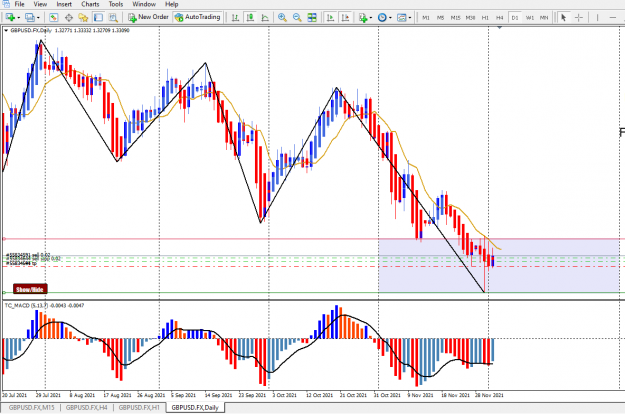Expand the Periods dropdown arrow
Image resolution: width=625 pixels, height=414 pixels.
coord(390,18)
